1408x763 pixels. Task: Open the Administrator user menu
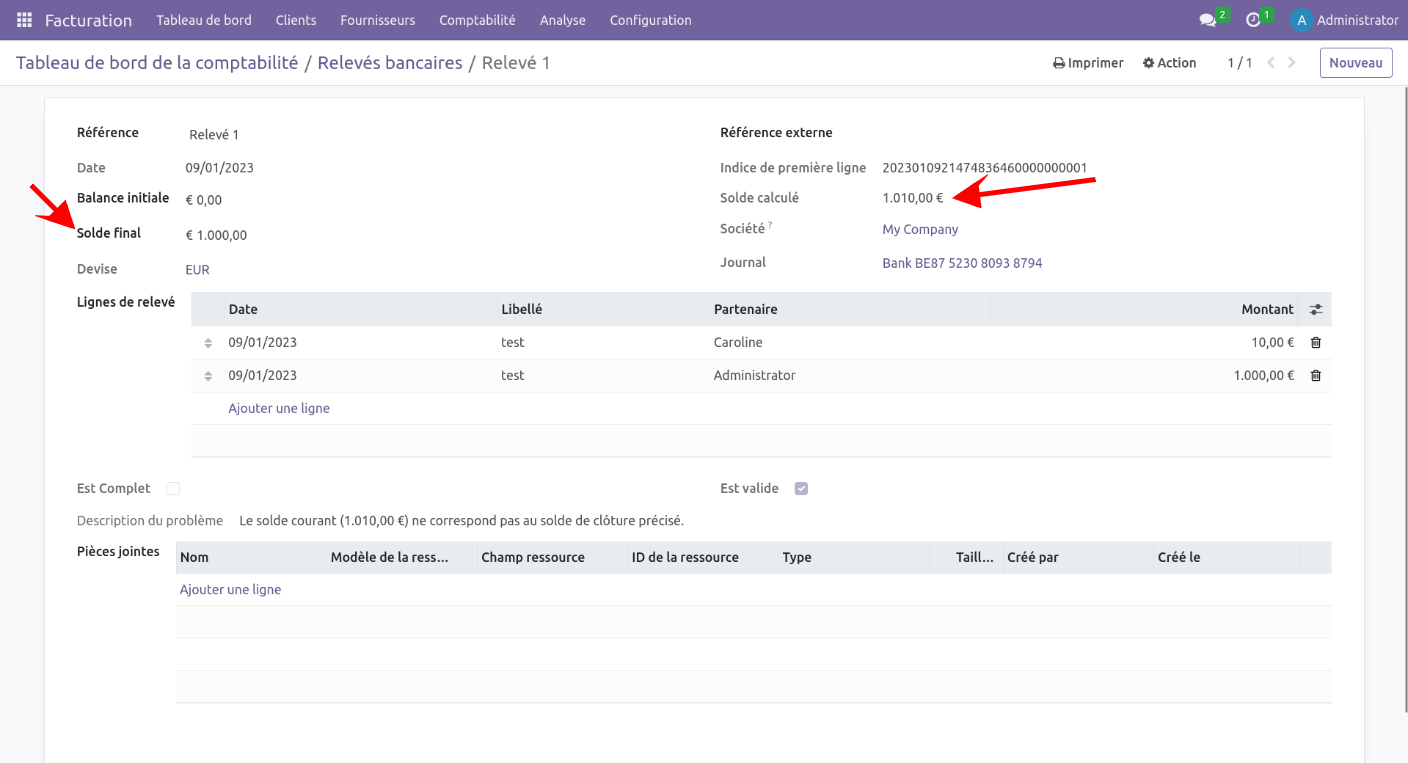pyautogui.click(x=1345, y=20)
